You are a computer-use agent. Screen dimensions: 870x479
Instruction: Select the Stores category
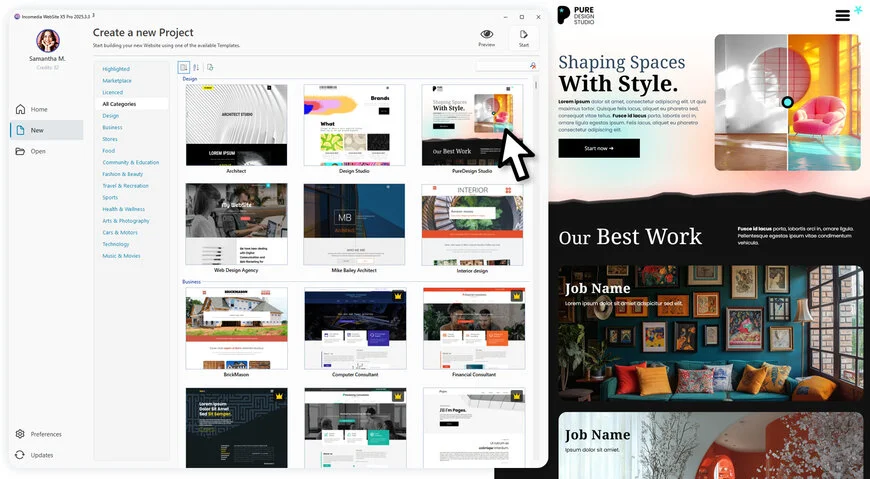(x=110, y=139)
